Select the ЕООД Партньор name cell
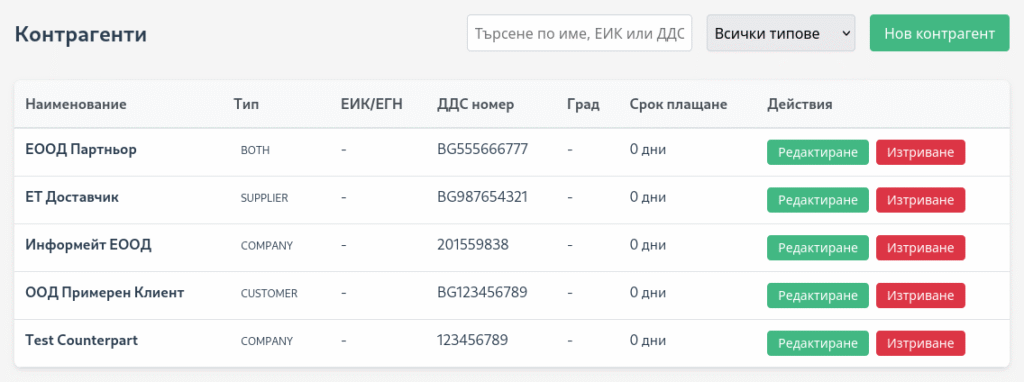The image size is (1024, 382). click(x=81, y=149)
